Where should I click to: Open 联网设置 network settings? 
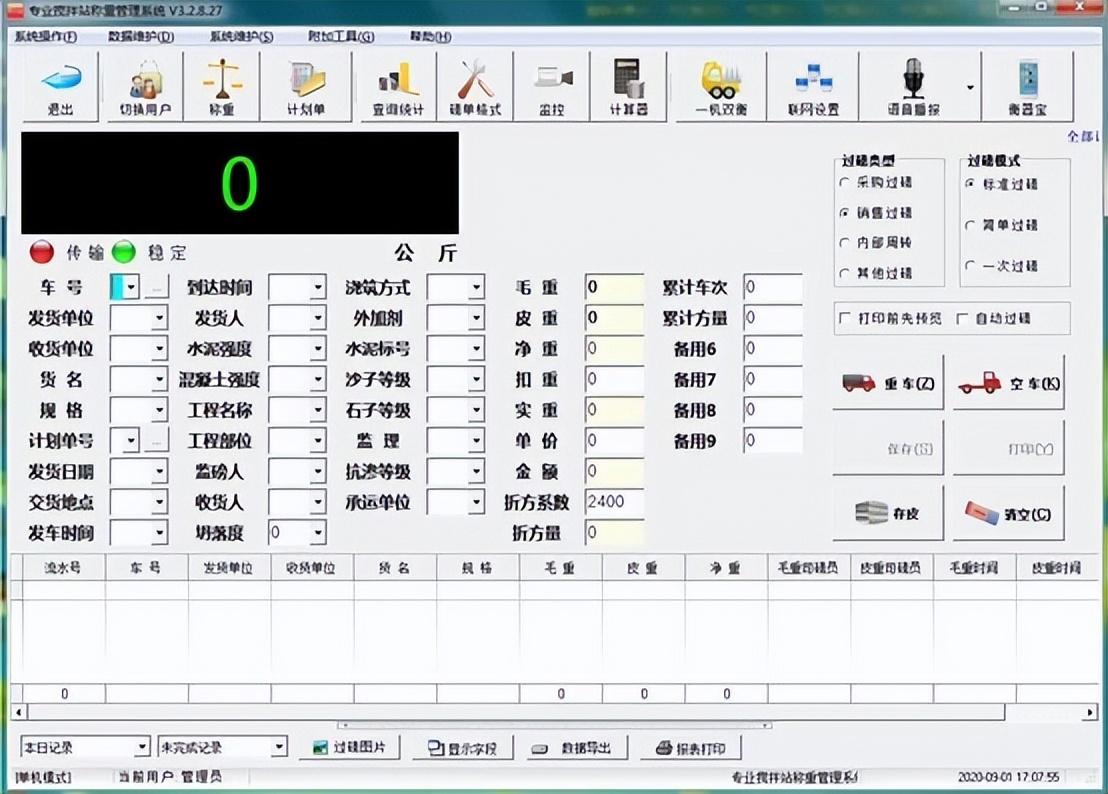pyautogui.click(x=813, y=86)
